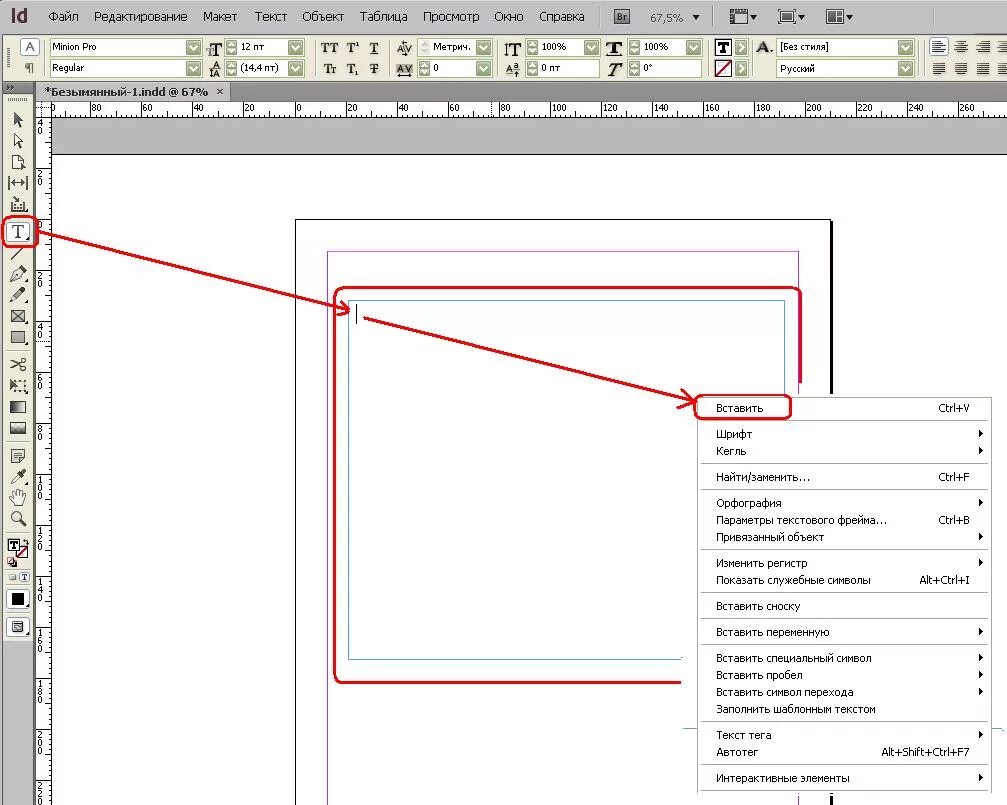Screen dimensions: 1007x805
Task: Select the Rectangle Frame tool
Action: click(18, 316)
